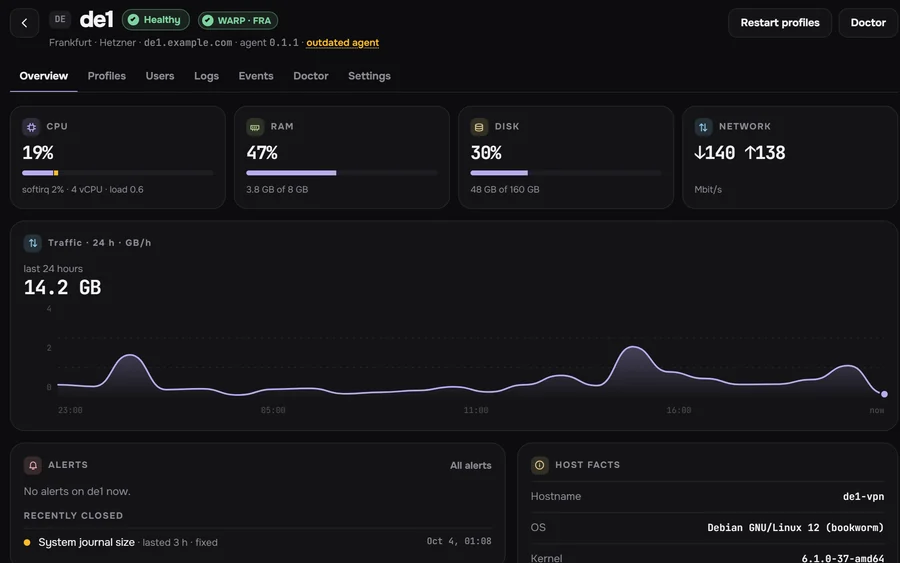Click the Host Facts info icon
Viewport: 900px width, 563px height.
[540, 465]
